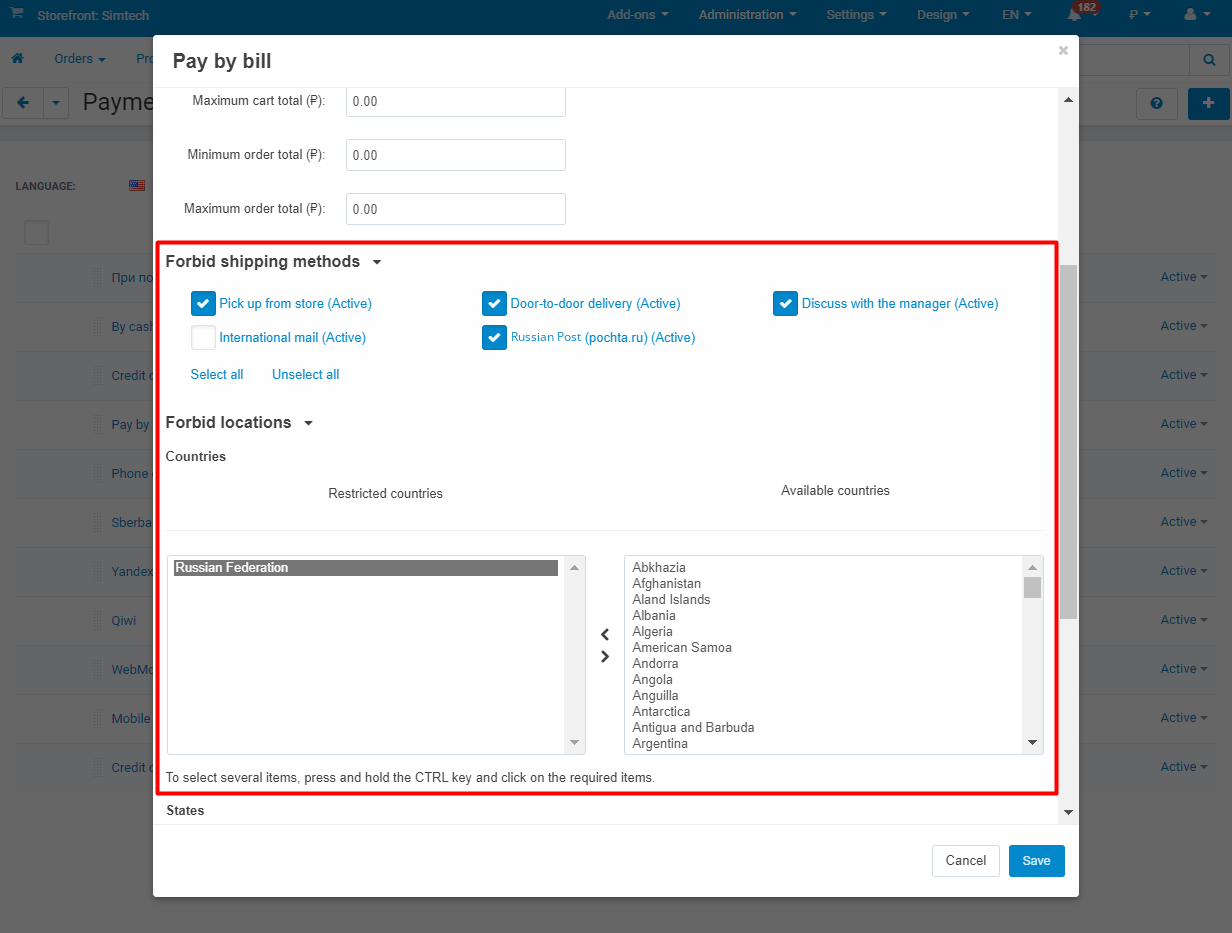Open the Active status dropdown in top row
Screen dimensions: 1232x933
point(1183,277)
